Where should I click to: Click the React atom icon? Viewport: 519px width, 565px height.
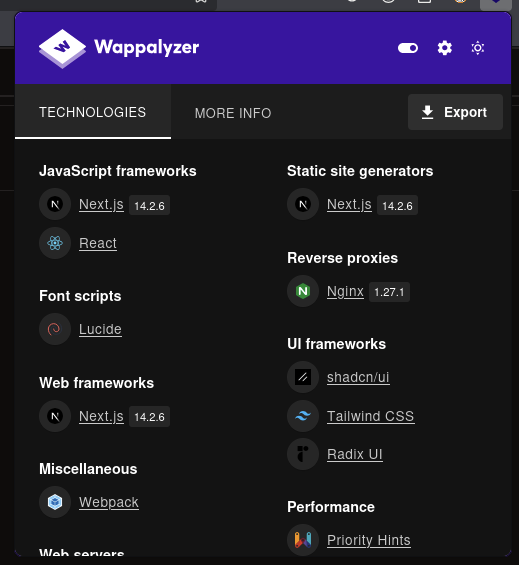pos(55,243)
